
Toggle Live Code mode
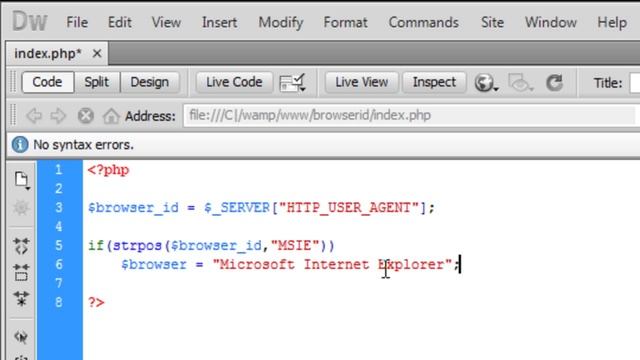pyautogui.click(x=234, y=82)
